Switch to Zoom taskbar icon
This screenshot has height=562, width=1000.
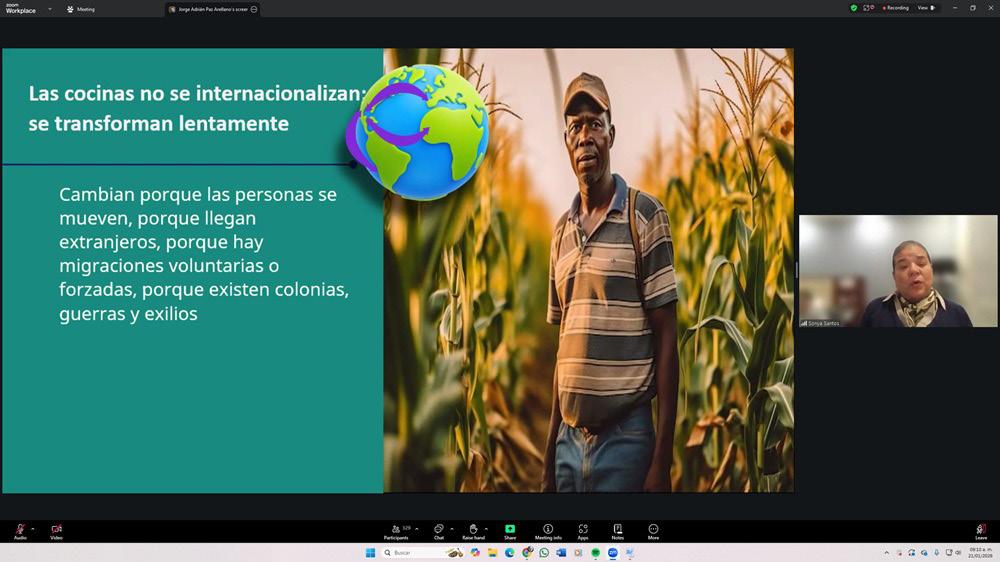tap(613, 552)
